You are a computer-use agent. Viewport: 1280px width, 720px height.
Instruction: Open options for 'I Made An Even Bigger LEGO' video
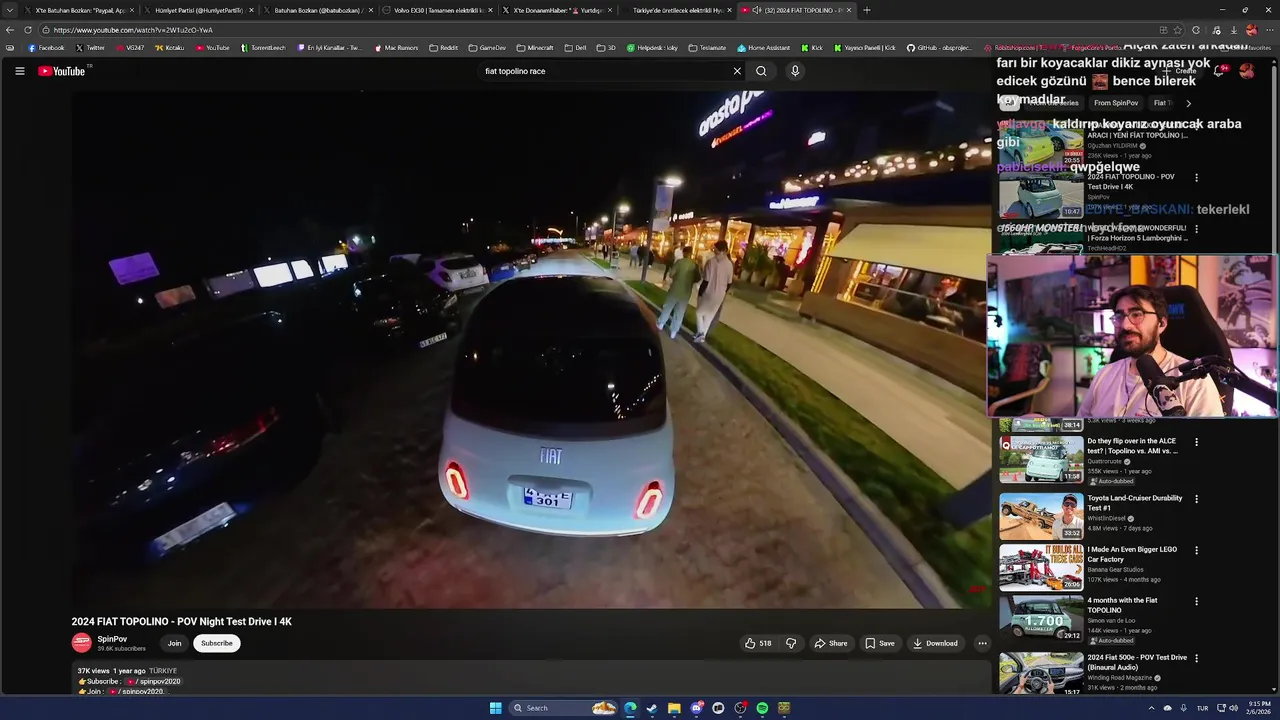coord(1196,550)
